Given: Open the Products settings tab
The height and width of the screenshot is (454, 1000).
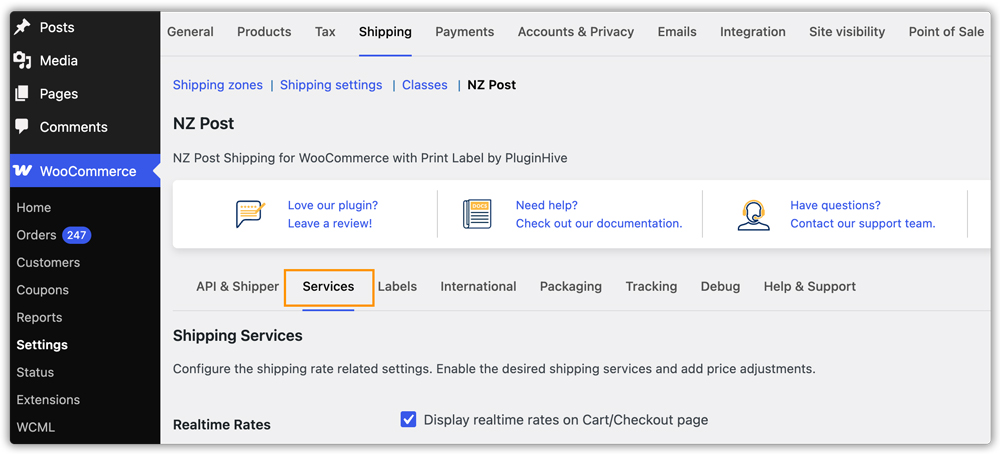Looking at the screenshot, I should [264, 32].
